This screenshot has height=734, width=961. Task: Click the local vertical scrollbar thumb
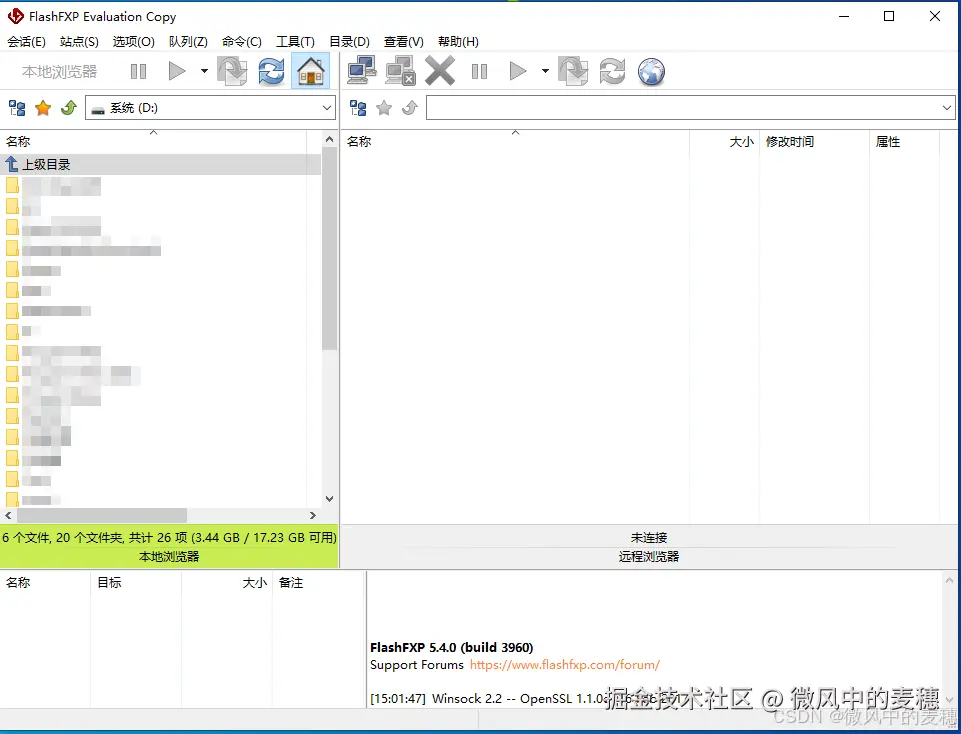click(x=330, y=249)
